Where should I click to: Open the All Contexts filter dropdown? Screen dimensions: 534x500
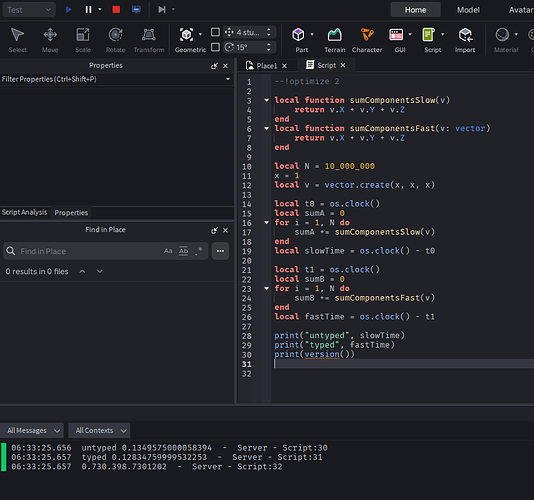(x=99, y=431)
